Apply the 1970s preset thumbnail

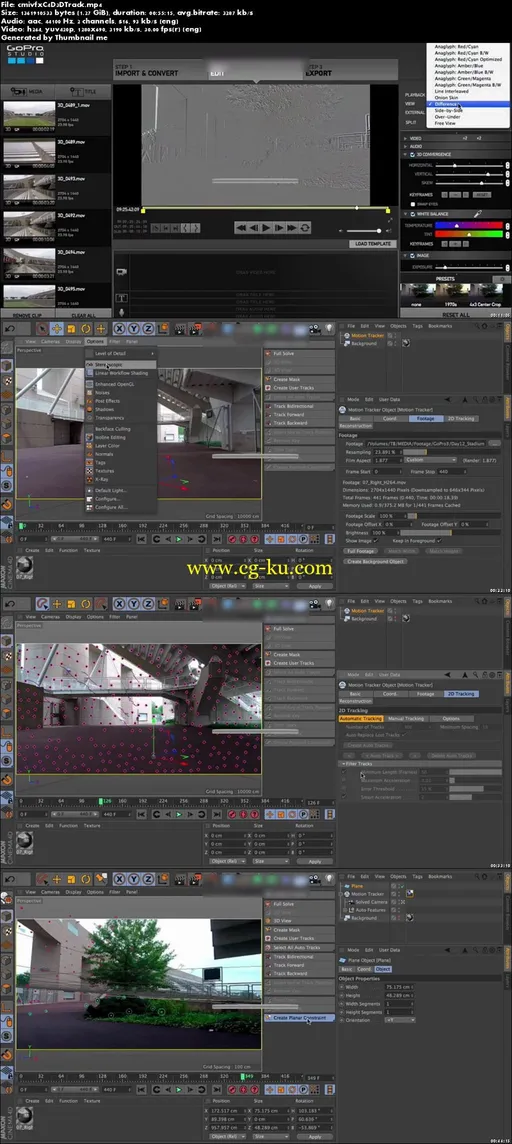pyautogui.click(x=454, y=293)
